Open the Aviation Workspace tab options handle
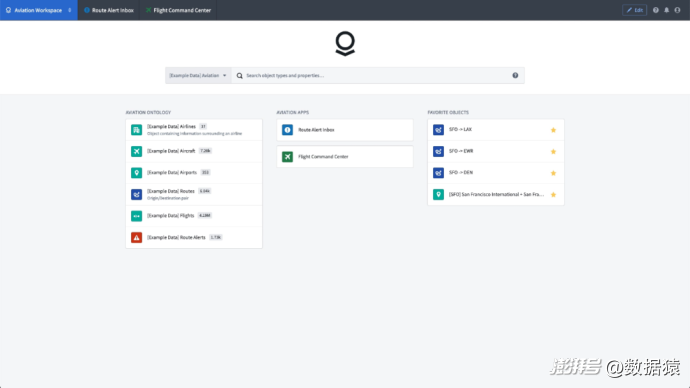The height and width of the screenshot is (388, 690). click(70, 10)
